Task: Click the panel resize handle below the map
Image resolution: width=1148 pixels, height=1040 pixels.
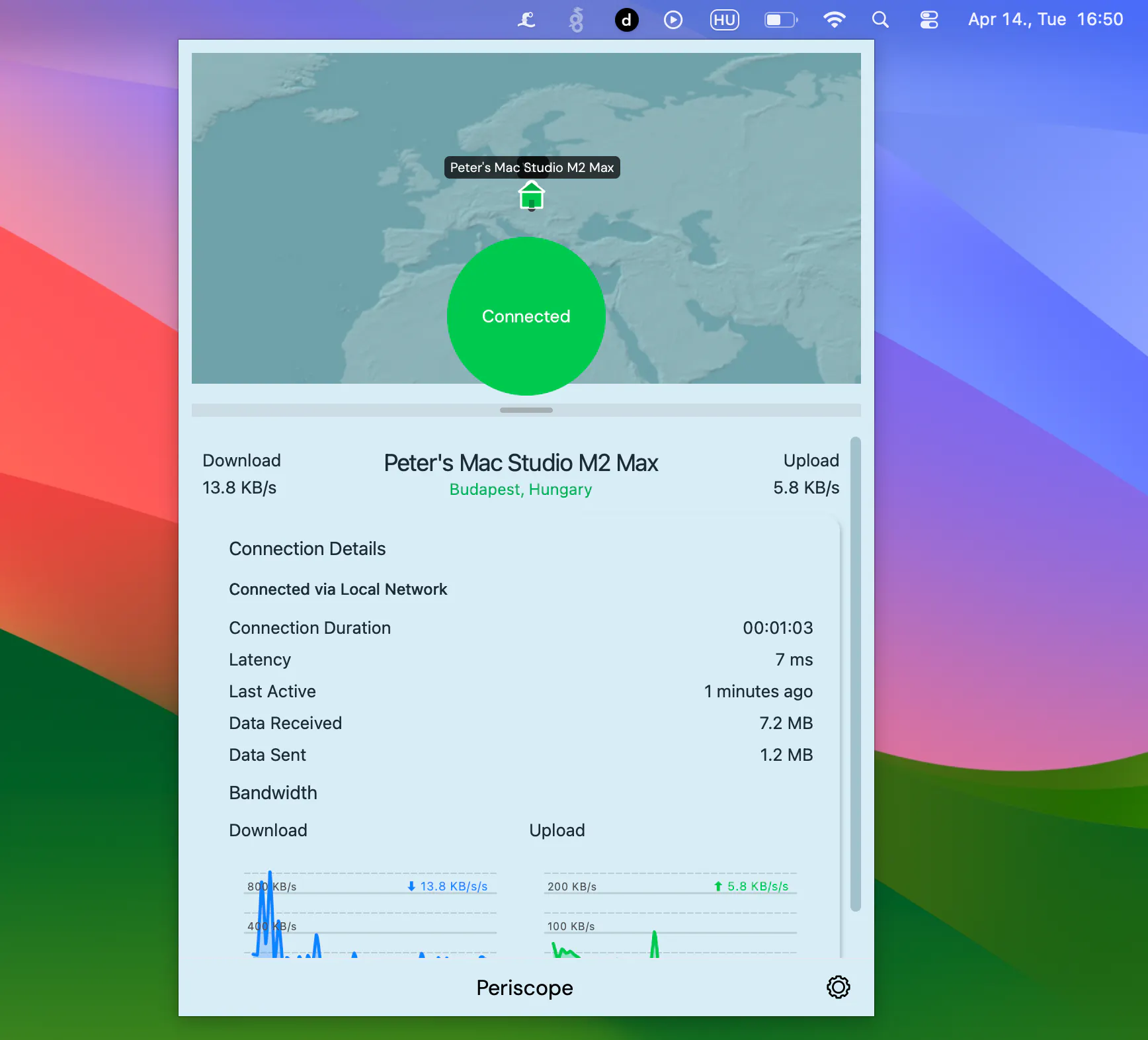Action: click(526, 410)
